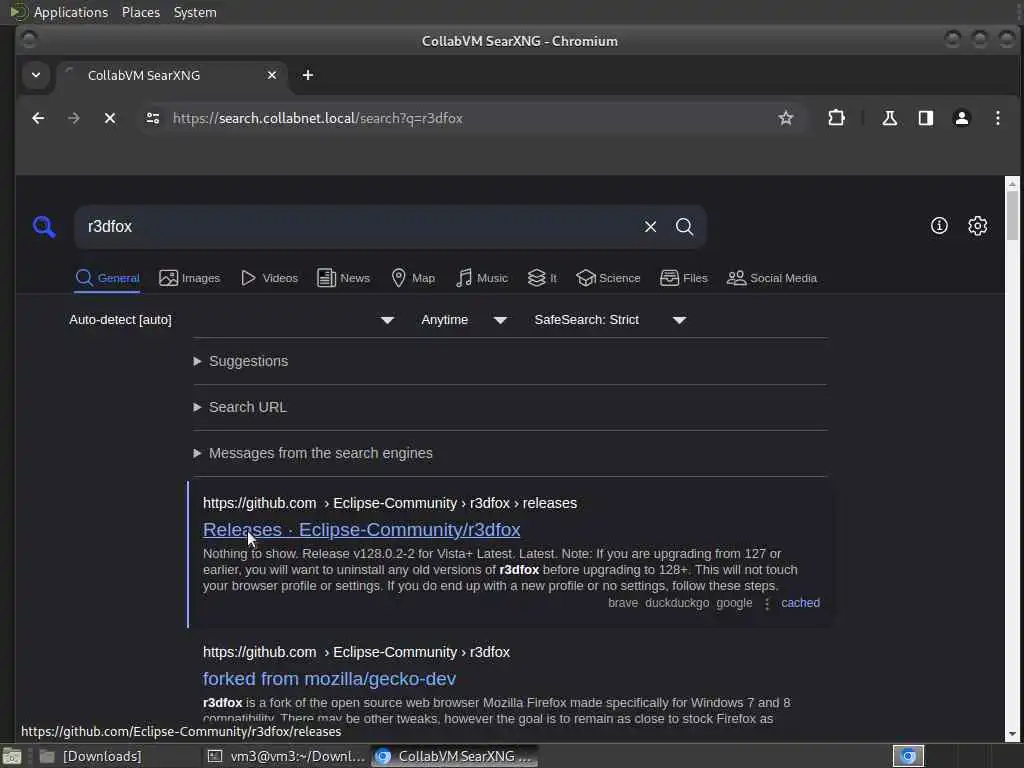
Task: Click the page vertical scrollbar thumb
Action: pyautogui.click(x=1012, y=216)
